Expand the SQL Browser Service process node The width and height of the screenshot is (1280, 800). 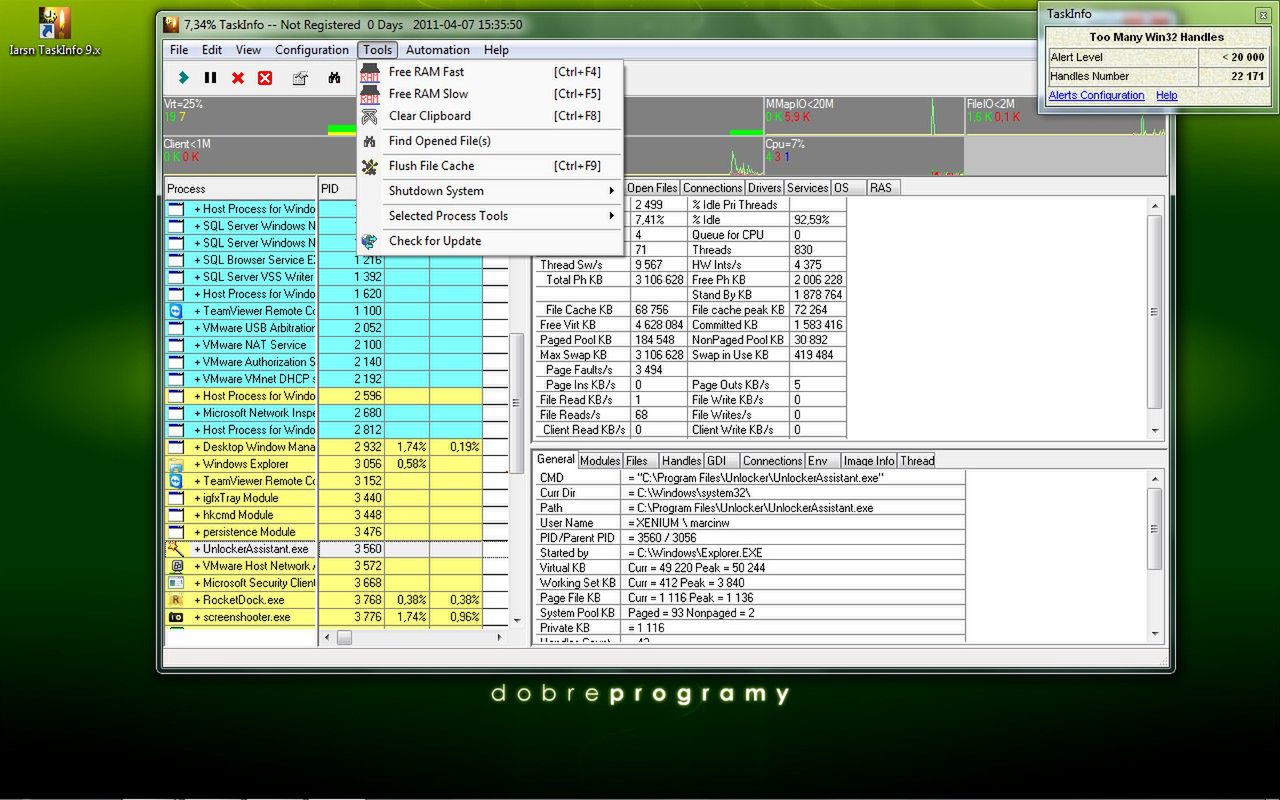coord(198,260)
